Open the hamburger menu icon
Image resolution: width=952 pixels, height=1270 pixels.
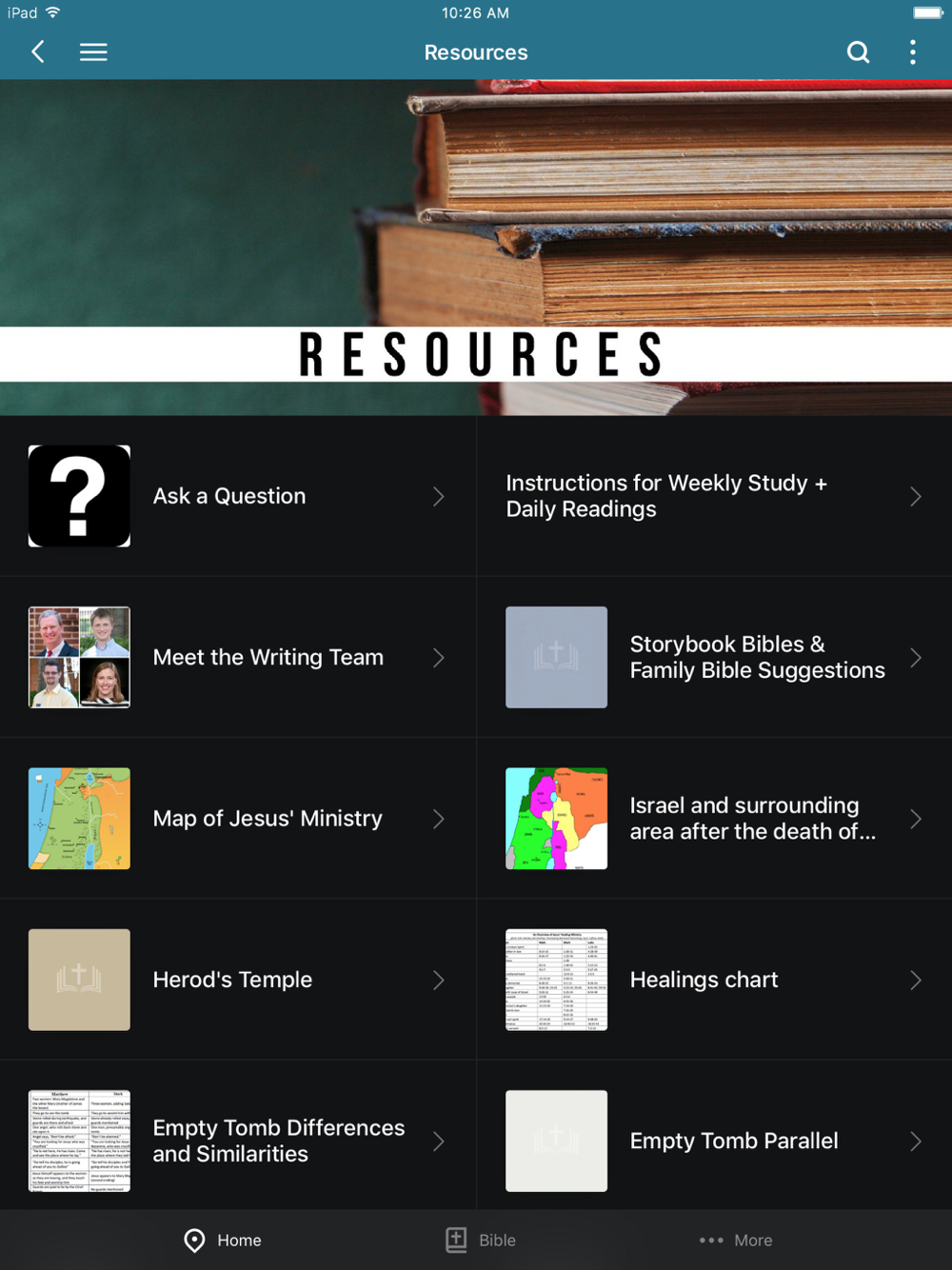pyautogui.click(x=93, y=51)
